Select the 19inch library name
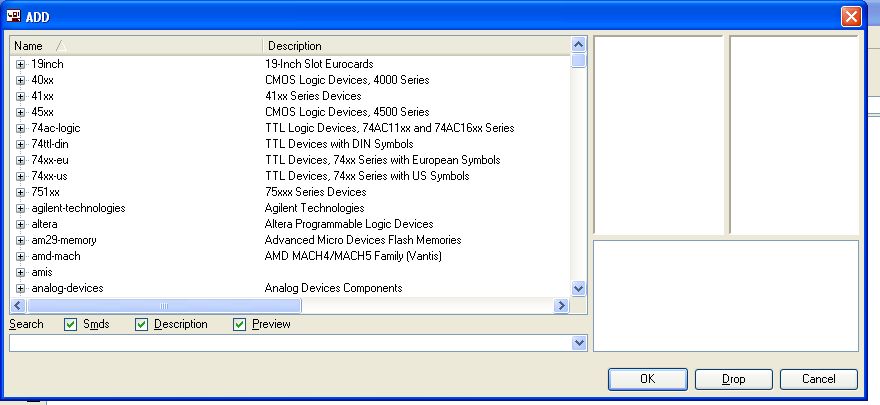The height and width of the screenshot is (405, 880). (47, 65)
